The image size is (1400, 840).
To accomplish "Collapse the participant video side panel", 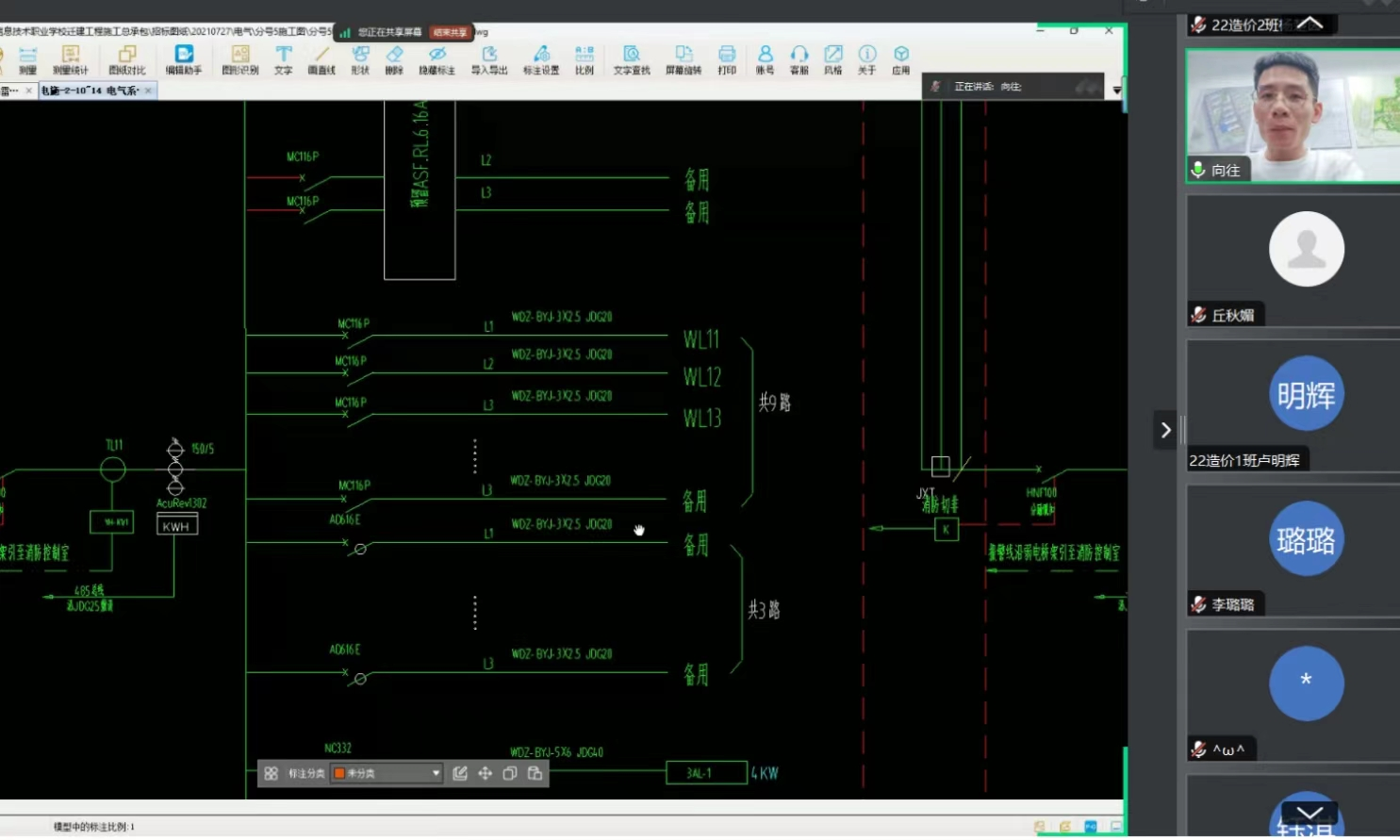I will click(1165, 430).
